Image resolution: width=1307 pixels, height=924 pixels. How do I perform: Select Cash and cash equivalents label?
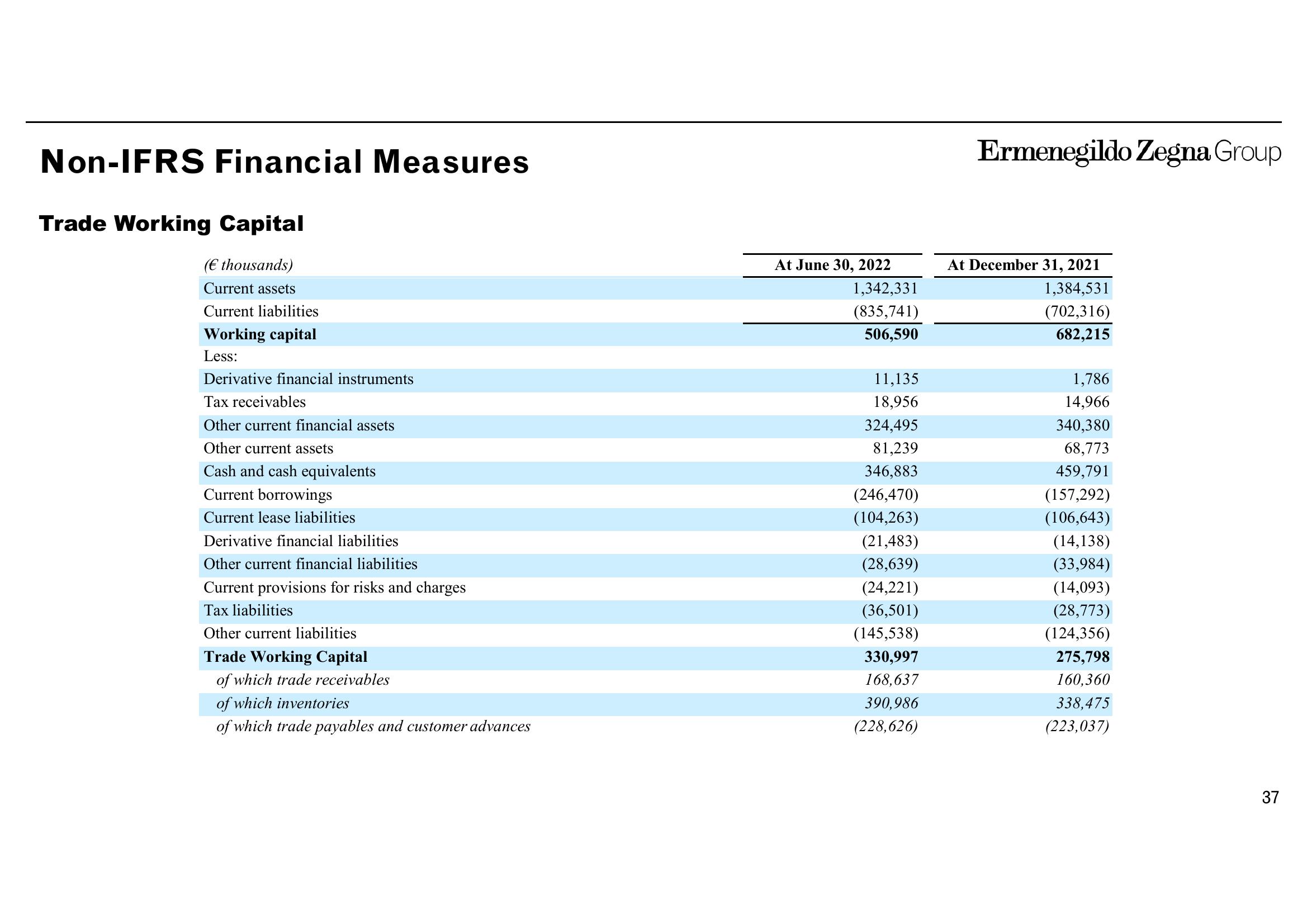click(290, 471)
